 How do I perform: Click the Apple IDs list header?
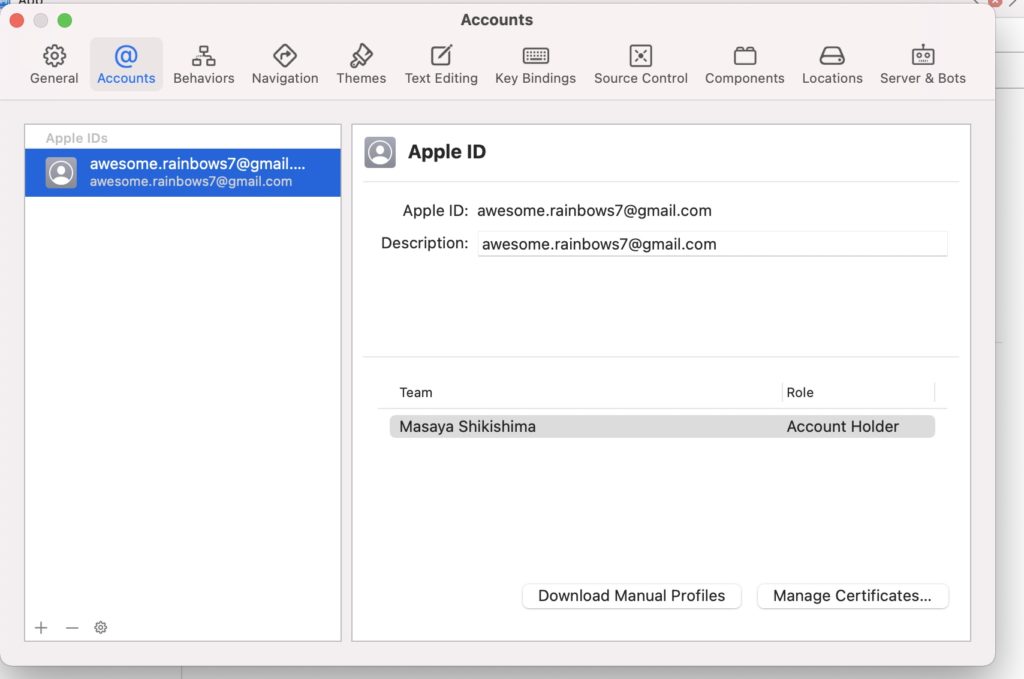(76, 138)
